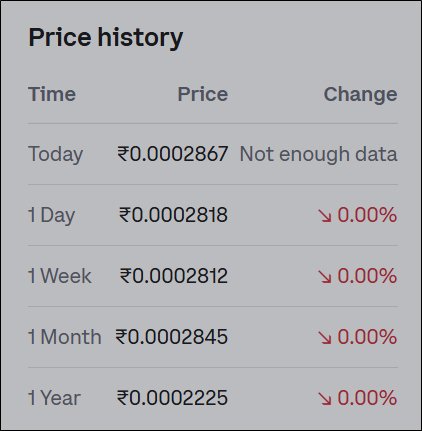Select the 1 Month row label
The width and height of the screenshot is (422, 431).
[65, 337]
